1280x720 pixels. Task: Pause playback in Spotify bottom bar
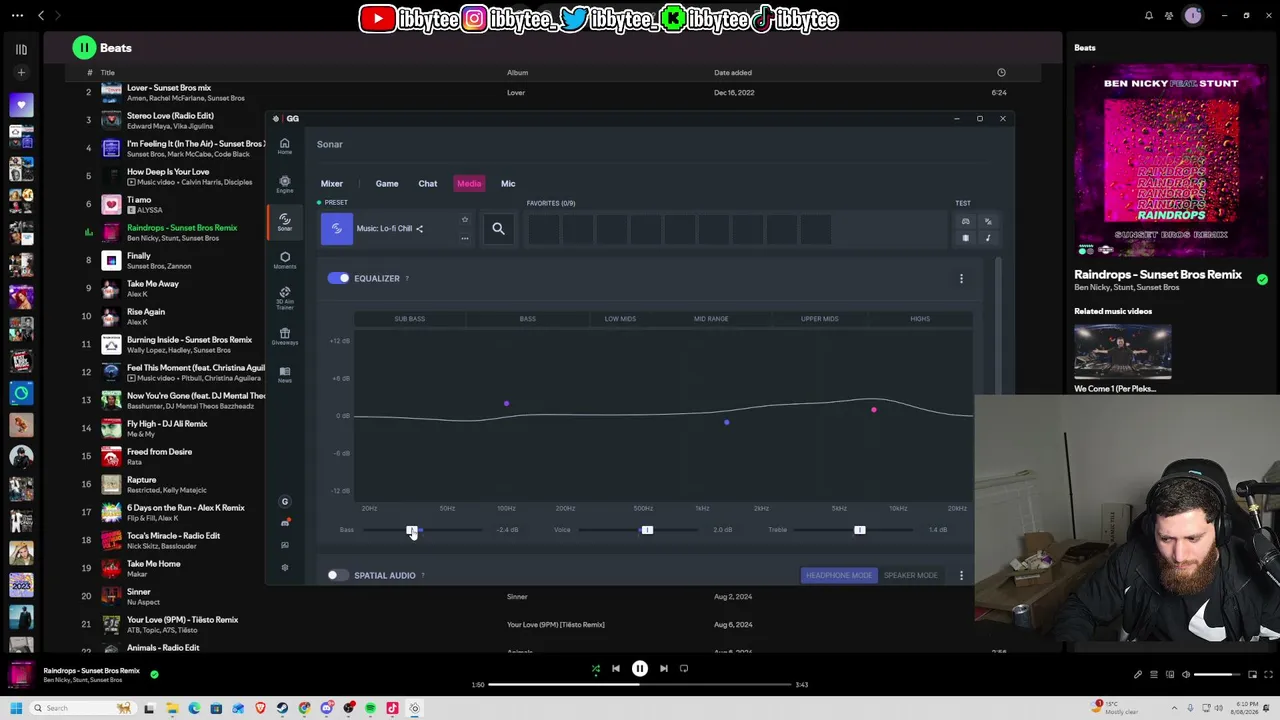[640, 669]
